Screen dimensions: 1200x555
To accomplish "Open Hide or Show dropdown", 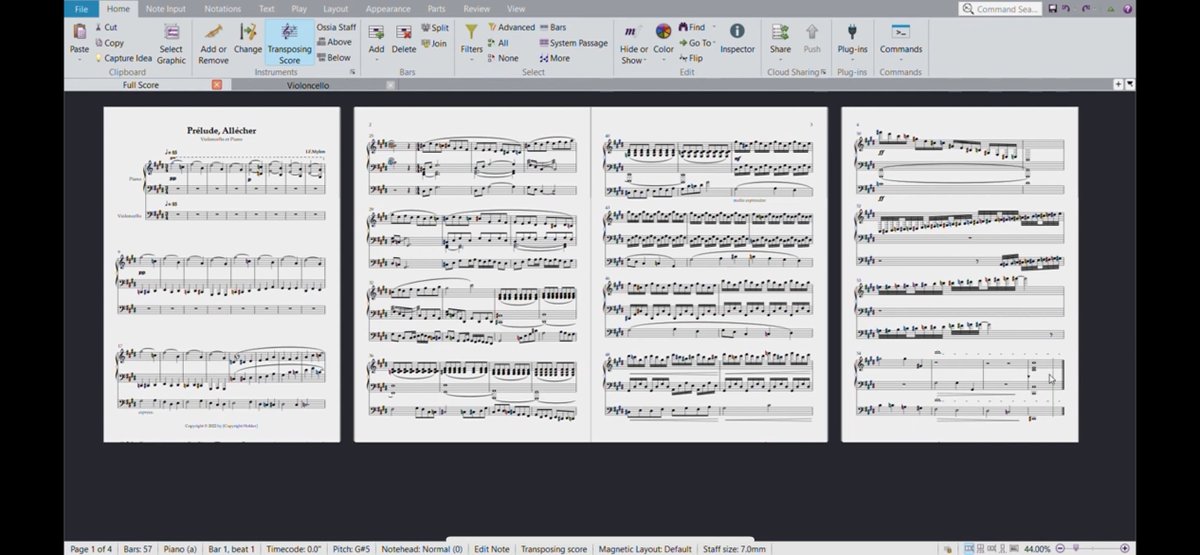I will point(633,43).
